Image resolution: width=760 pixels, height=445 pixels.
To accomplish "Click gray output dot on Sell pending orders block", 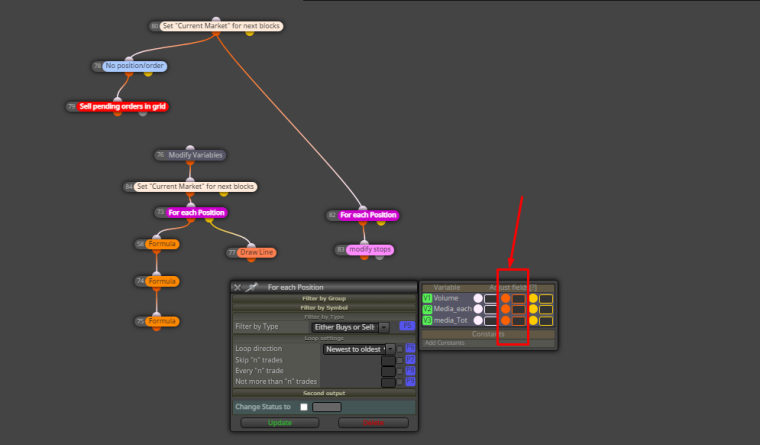I will click(142, 113).
